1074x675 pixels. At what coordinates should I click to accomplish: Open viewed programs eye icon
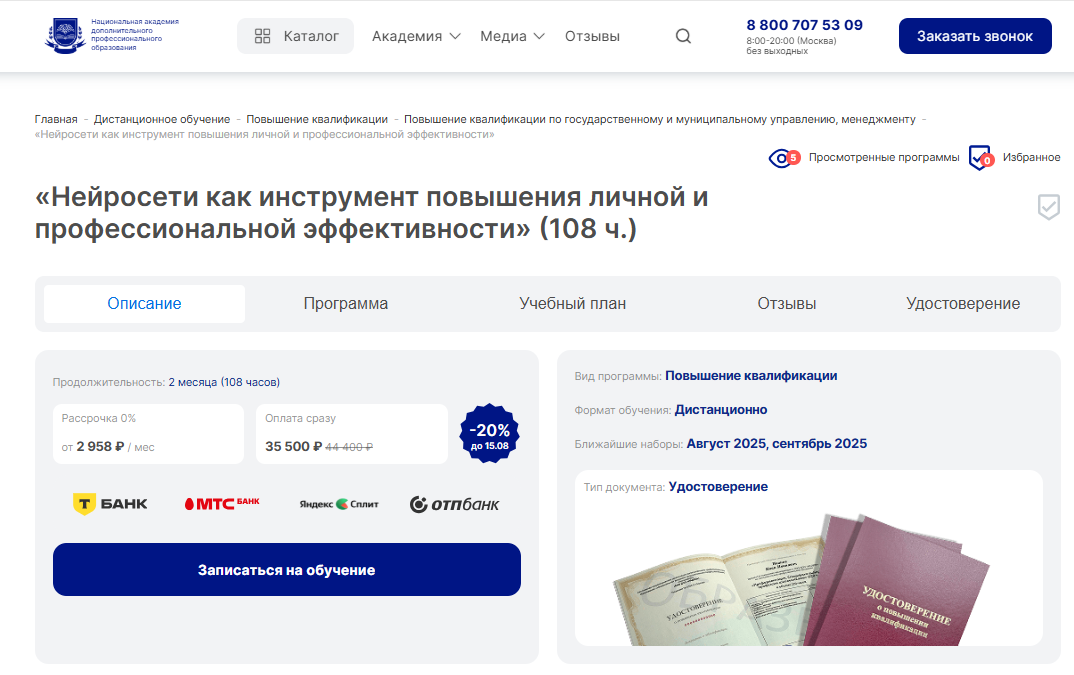coord(784,158)
